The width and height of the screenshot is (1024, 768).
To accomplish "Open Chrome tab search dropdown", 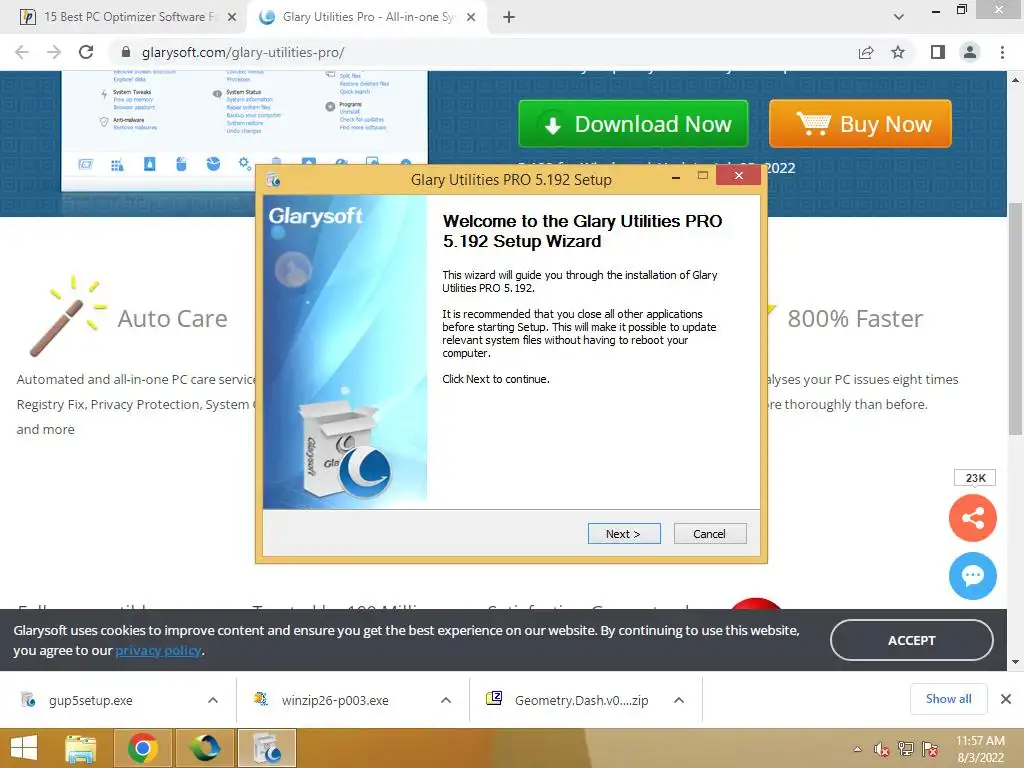I will pos(899,17).
